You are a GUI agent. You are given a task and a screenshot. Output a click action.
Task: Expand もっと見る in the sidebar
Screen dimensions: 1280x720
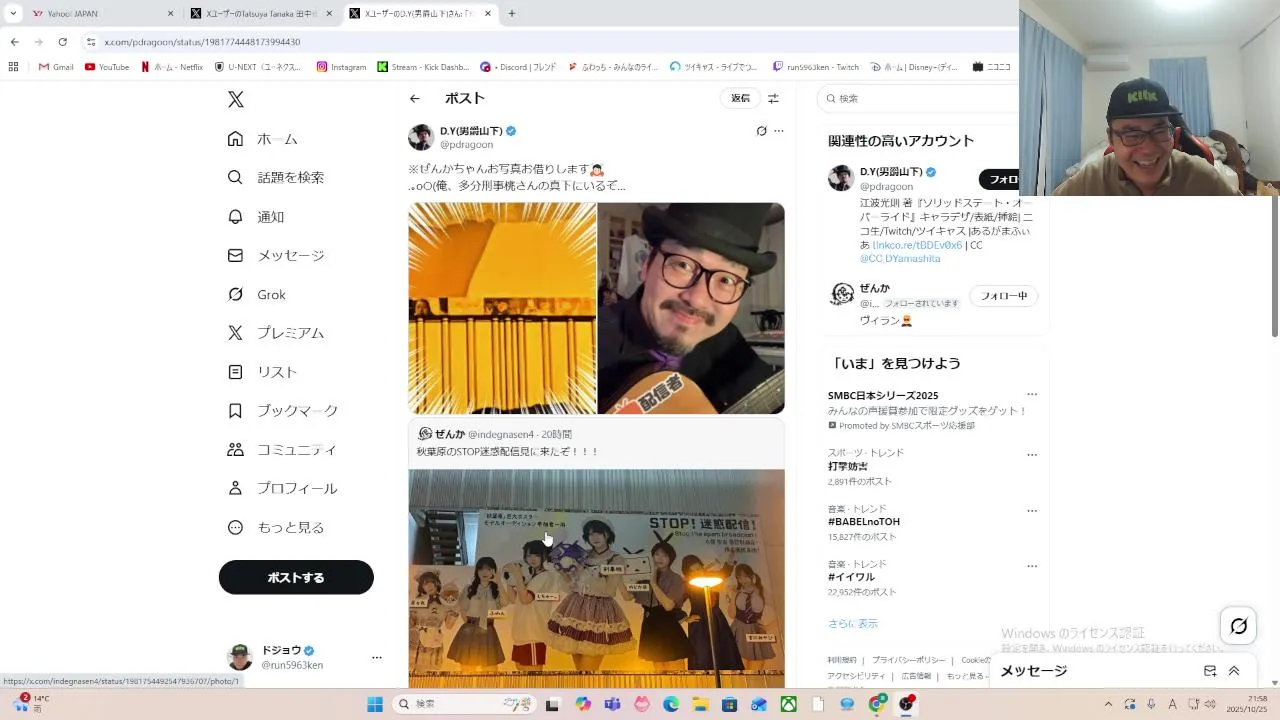[x=276, y=527]
